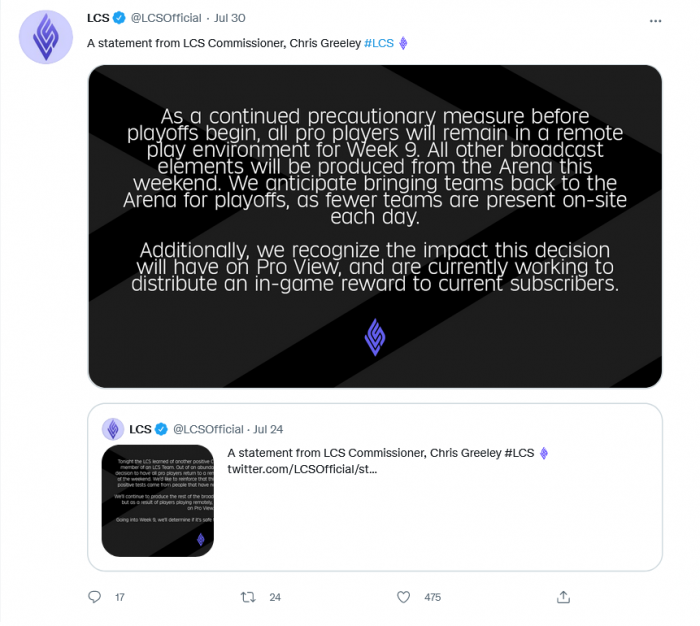
Task: Like the tweet with the heart icon
Action: pos(404,597)
